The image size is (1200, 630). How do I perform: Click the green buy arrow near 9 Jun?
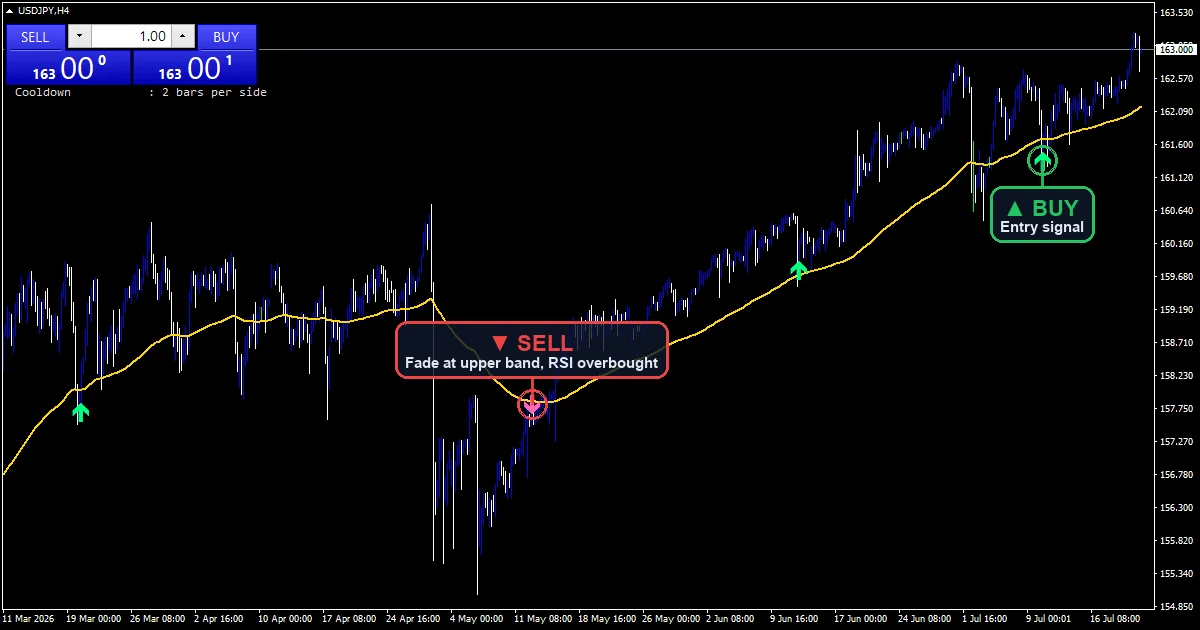pyautogui.click(x=798, y=270)
